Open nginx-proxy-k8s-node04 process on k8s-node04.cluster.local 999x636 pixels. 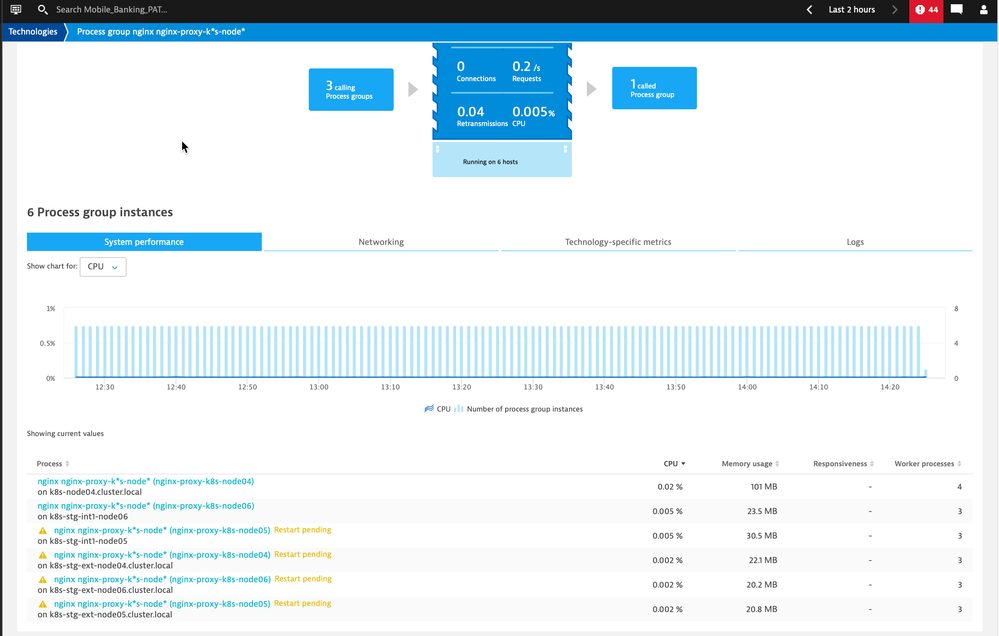coord(145,482)
